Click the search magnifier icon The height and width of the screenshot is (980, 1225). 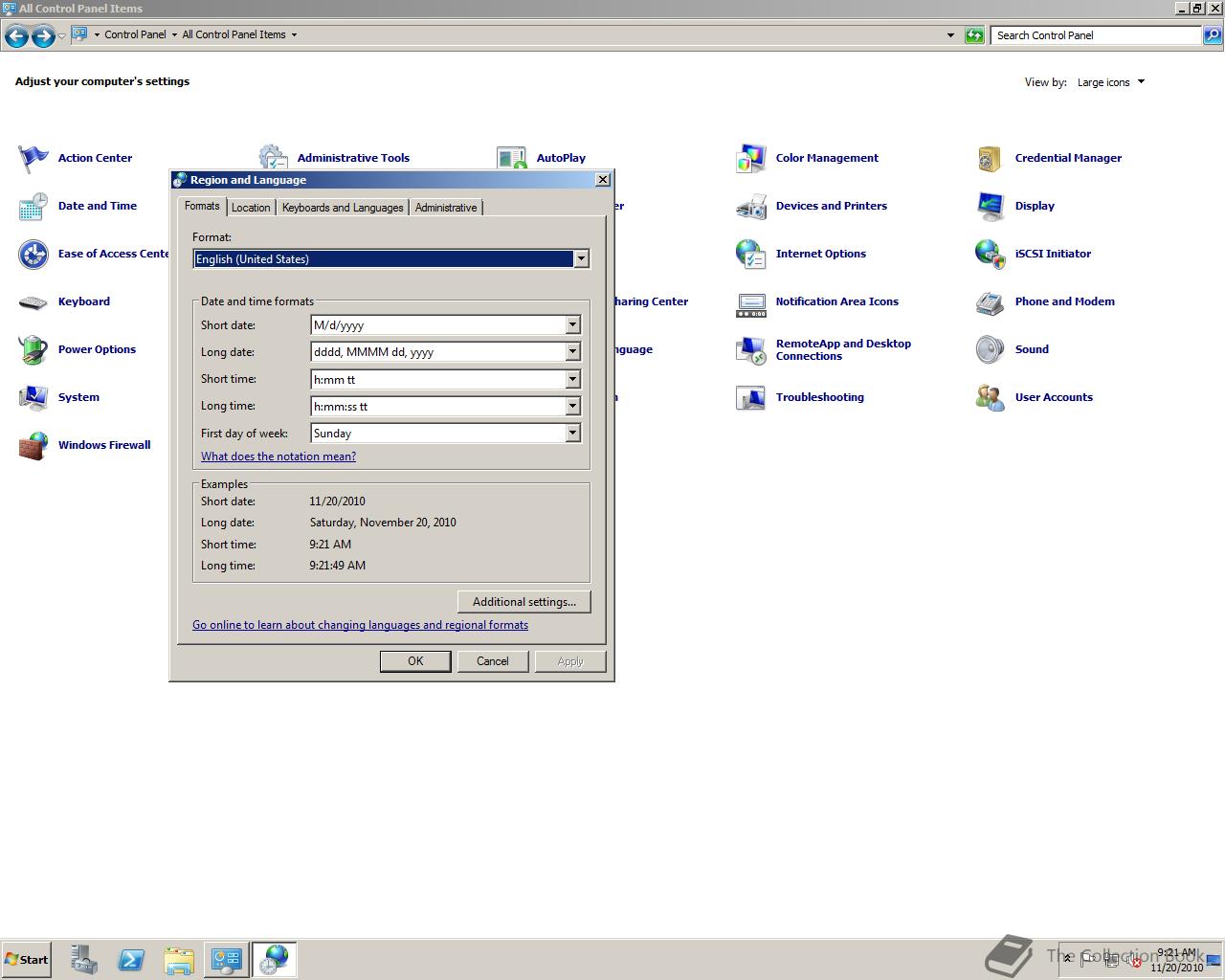[1213, 35]
